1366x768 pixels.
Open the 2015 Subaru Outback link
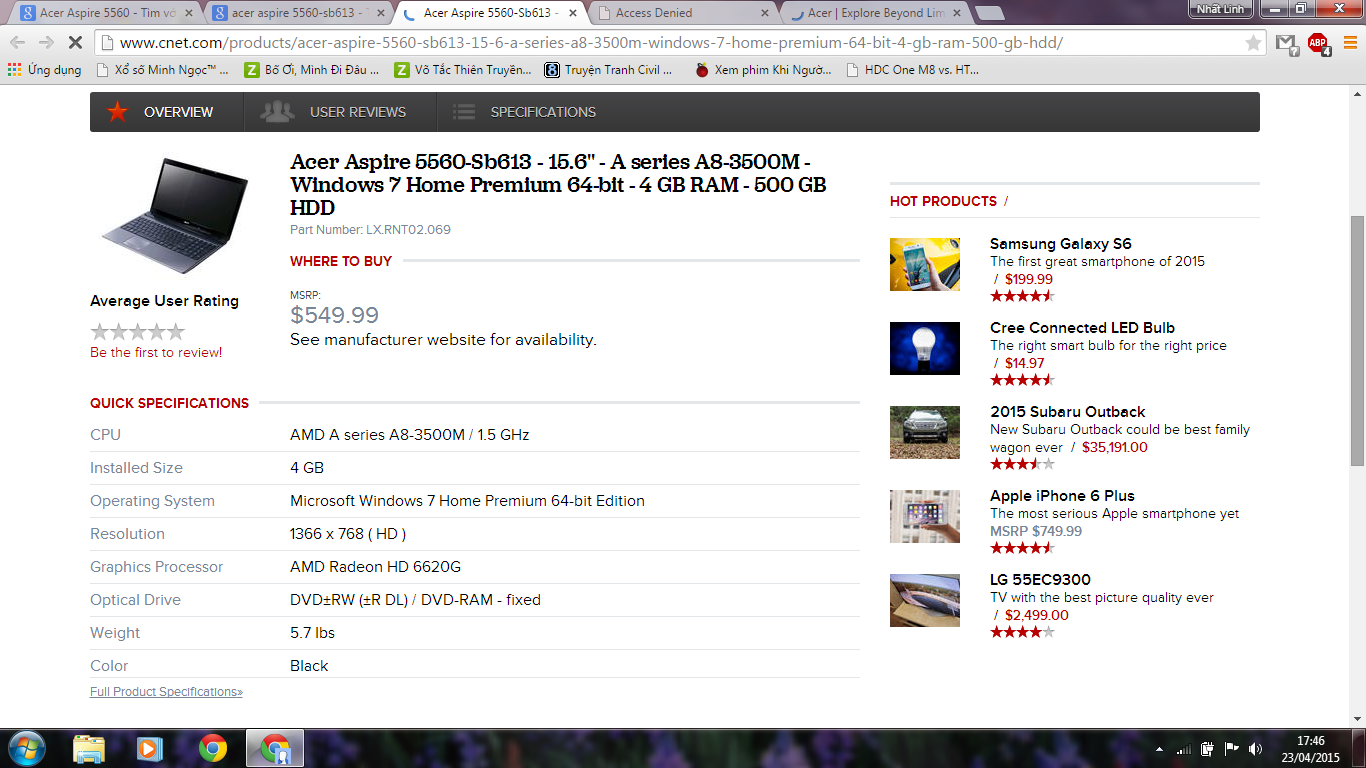pos(1068,412)
